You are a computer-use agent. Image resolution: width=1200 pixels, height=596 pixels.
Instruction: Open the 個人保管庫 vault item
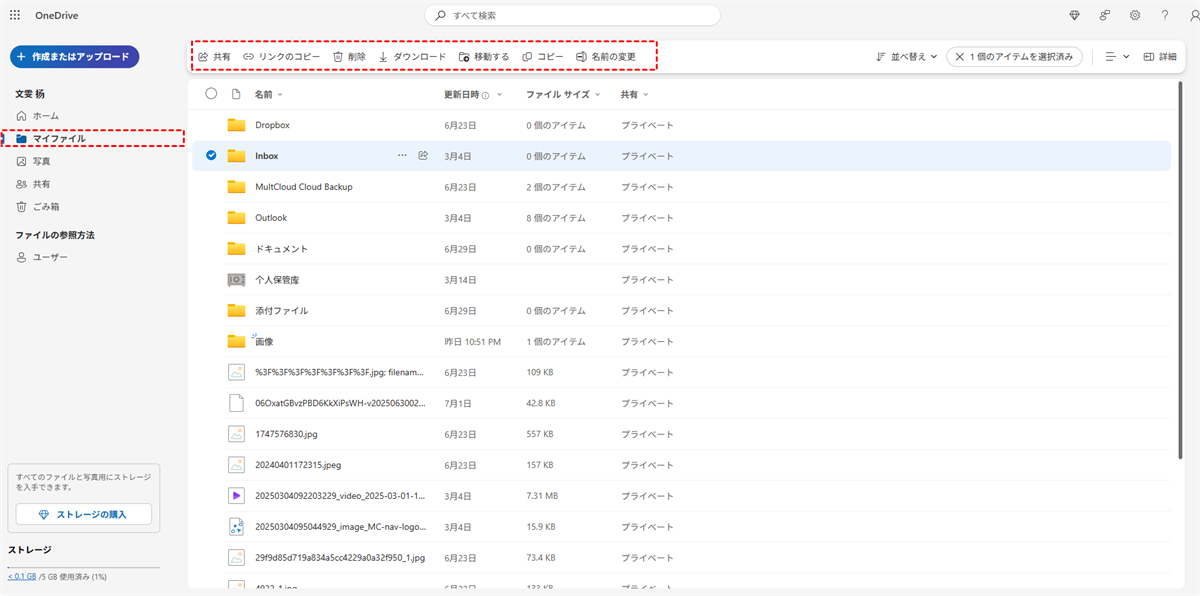tap(277, 280)
